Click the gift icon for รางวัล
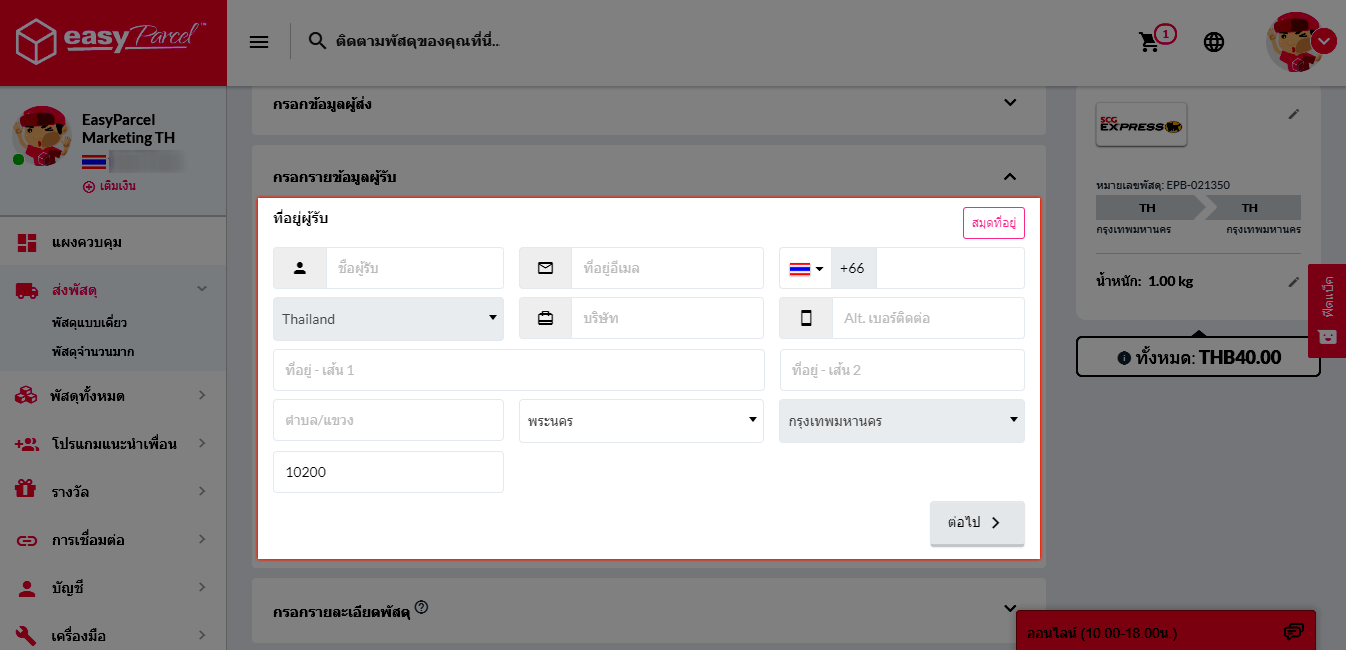Viewport: 1346px width, 650px height. point(27,489)
